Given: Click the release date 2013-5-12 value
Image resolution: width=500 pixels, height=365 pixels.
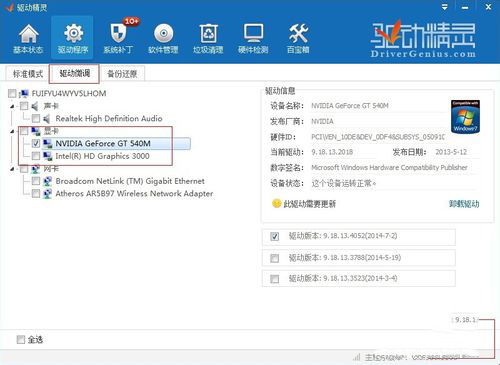Looking at the screenshot, I should pyautogui.click(x=451, y=152).
